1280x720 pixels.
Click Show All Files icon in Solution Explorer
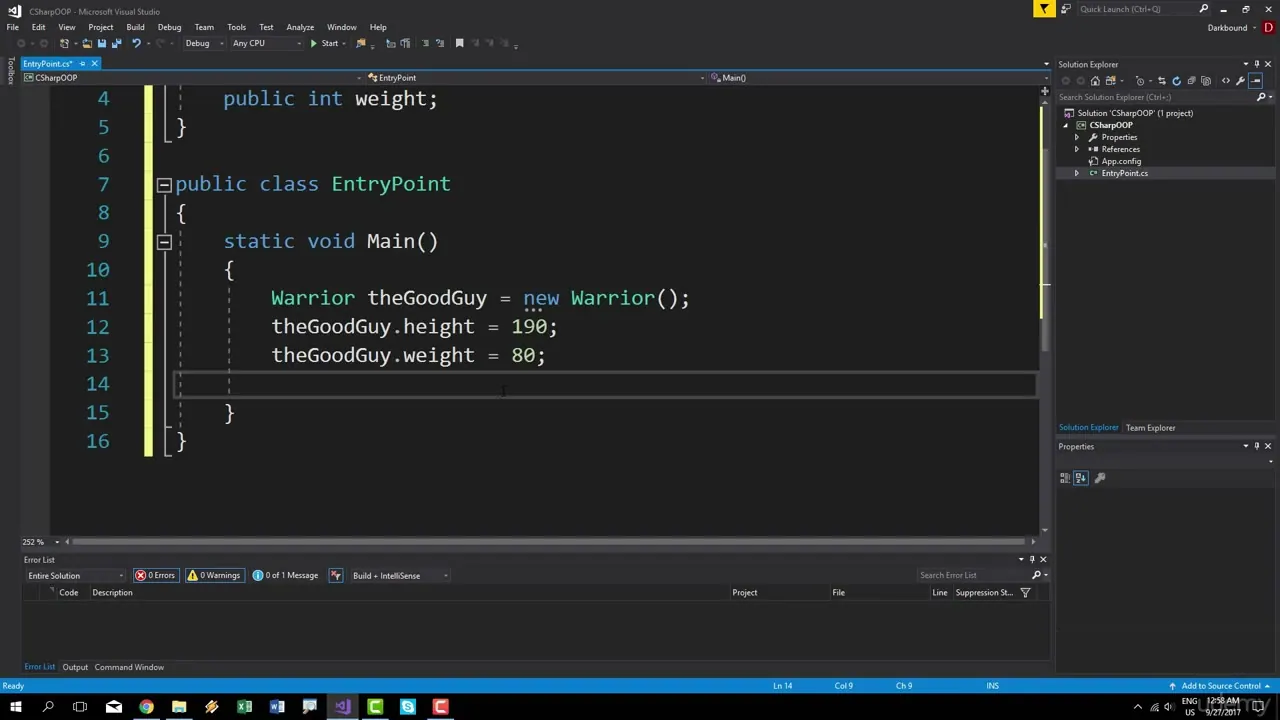[x=1206, y=81]
